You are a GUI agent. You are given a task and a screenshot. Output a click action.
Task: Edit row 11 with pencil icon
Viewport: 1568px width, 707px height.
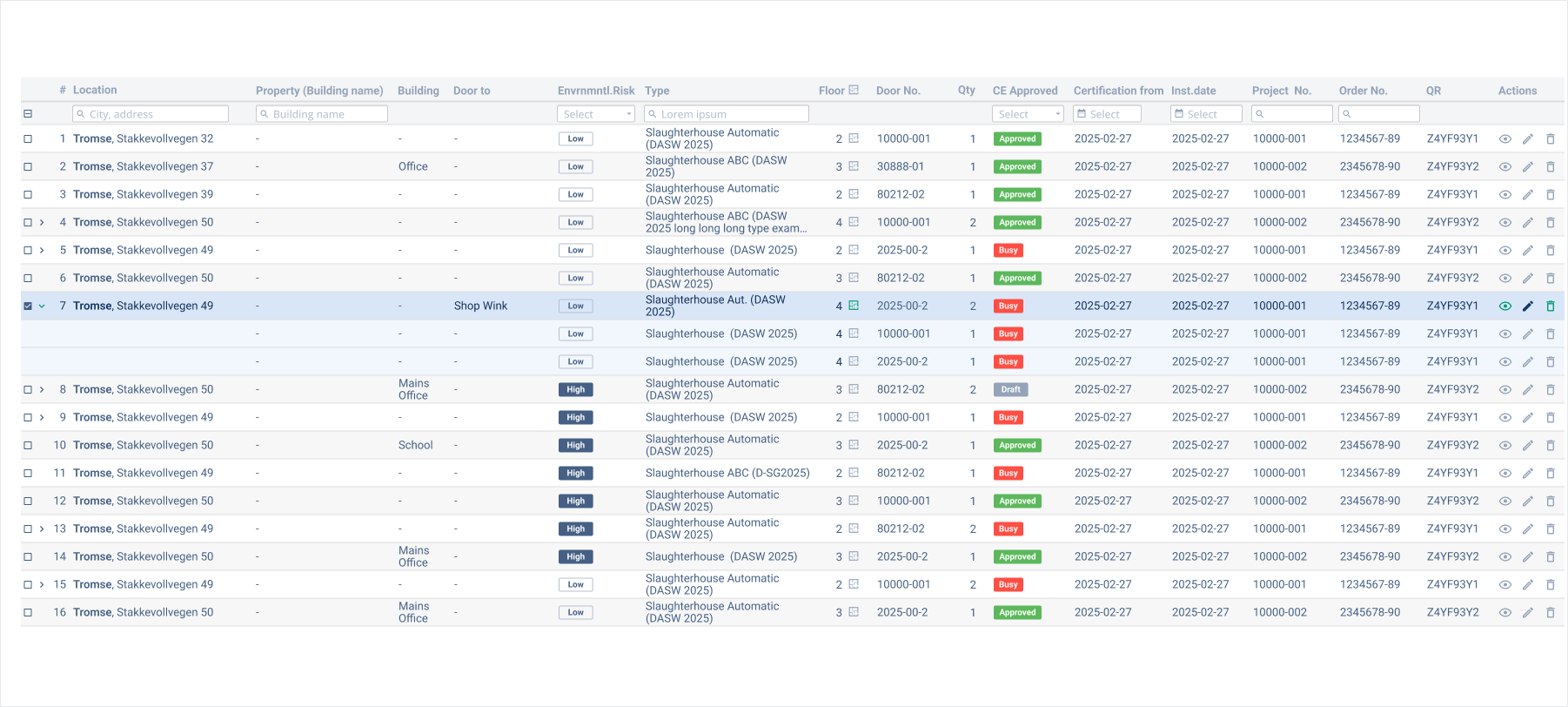point(1527,473)
